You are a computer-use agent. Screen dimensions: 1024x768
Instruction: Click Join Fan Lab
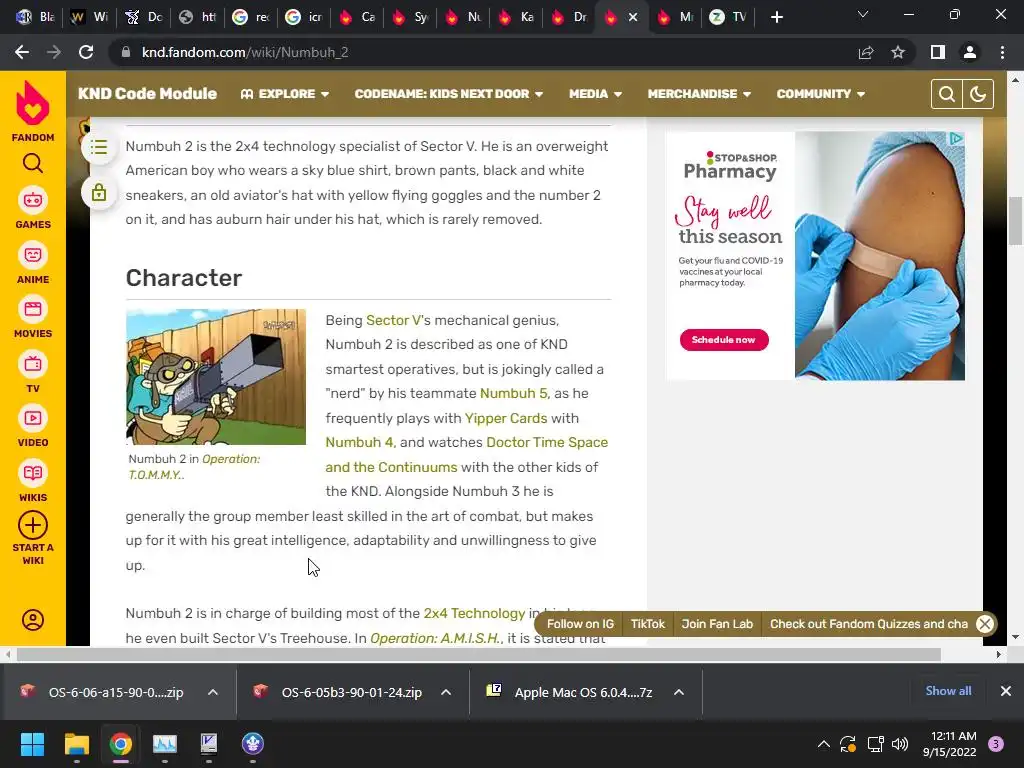click(x=717, y=624)
